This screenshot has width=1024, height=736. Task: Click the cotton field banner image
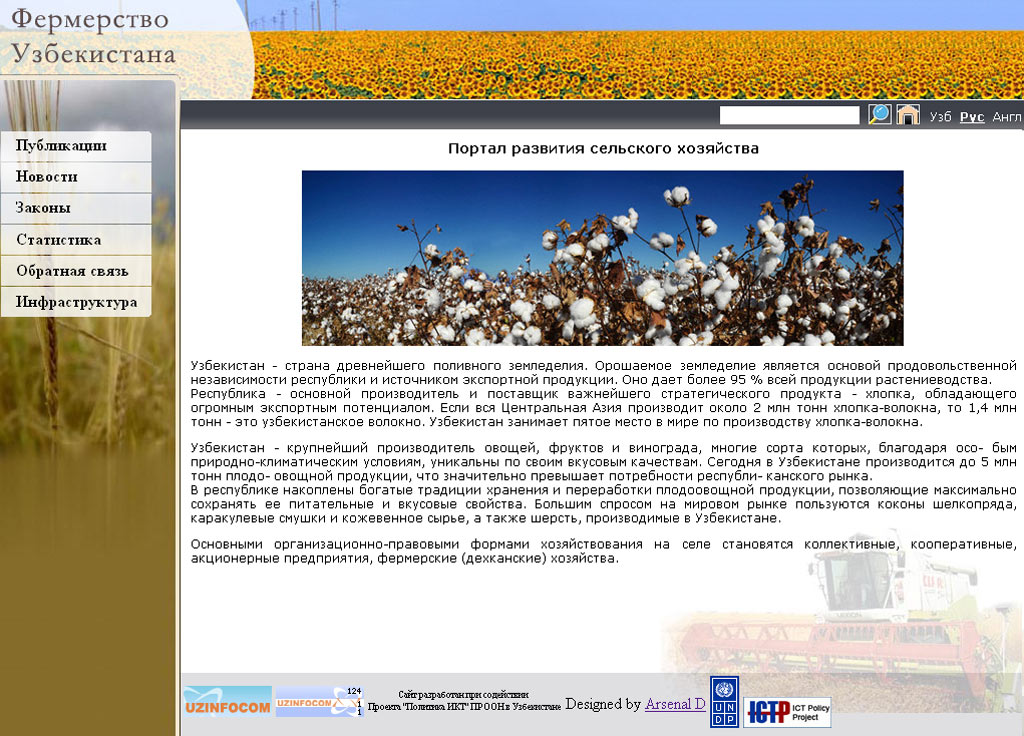[x=602, y=258]
